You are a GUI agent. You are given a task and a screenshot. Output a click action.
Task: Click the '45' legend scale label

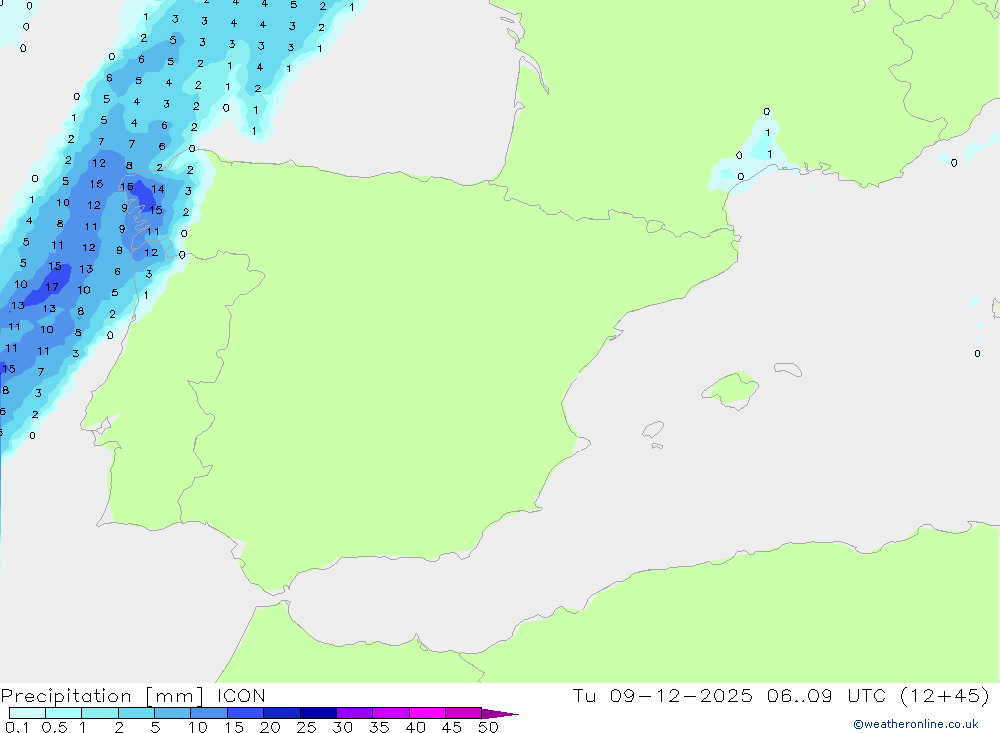click(452, 727)
